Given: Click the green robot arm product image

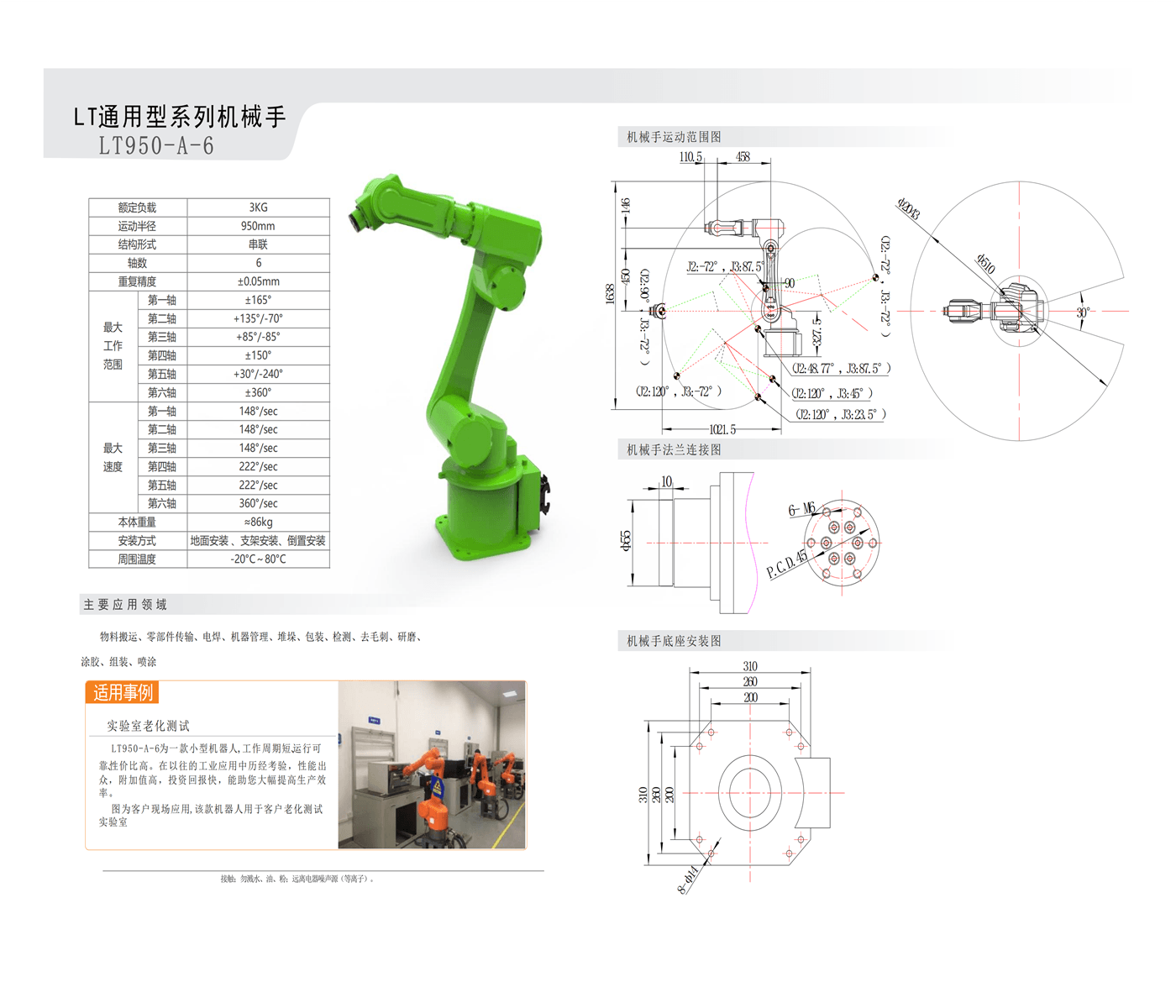Looking at the screenshot, I should tap(449, 368).
